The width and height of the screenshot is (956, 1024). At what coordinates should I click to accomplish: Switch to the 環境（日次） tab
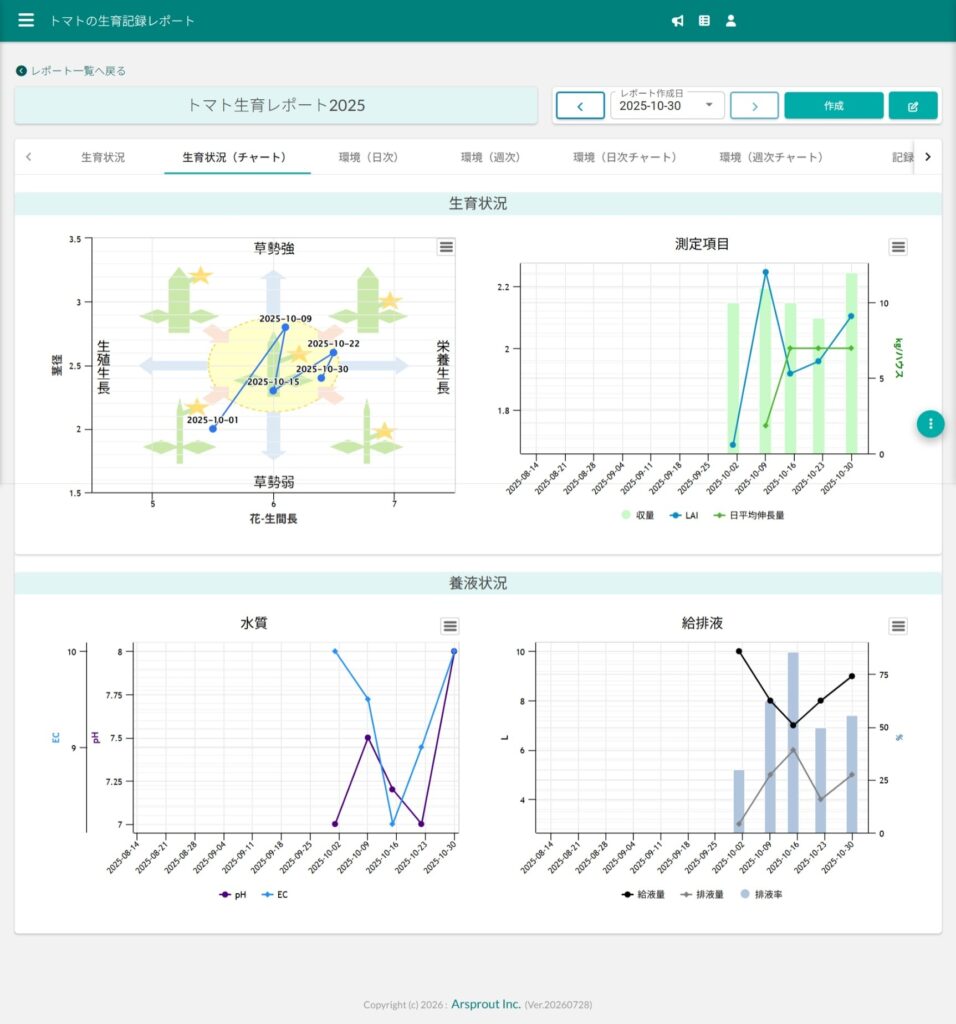click(368, 157)
